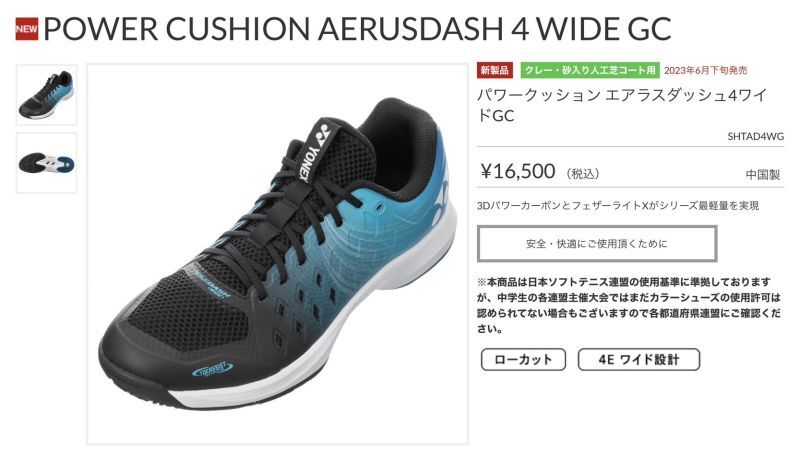Viewport: 800px width, 471px height.
Task: Click the 新製品 red tag
Action: tap(494, 70)
